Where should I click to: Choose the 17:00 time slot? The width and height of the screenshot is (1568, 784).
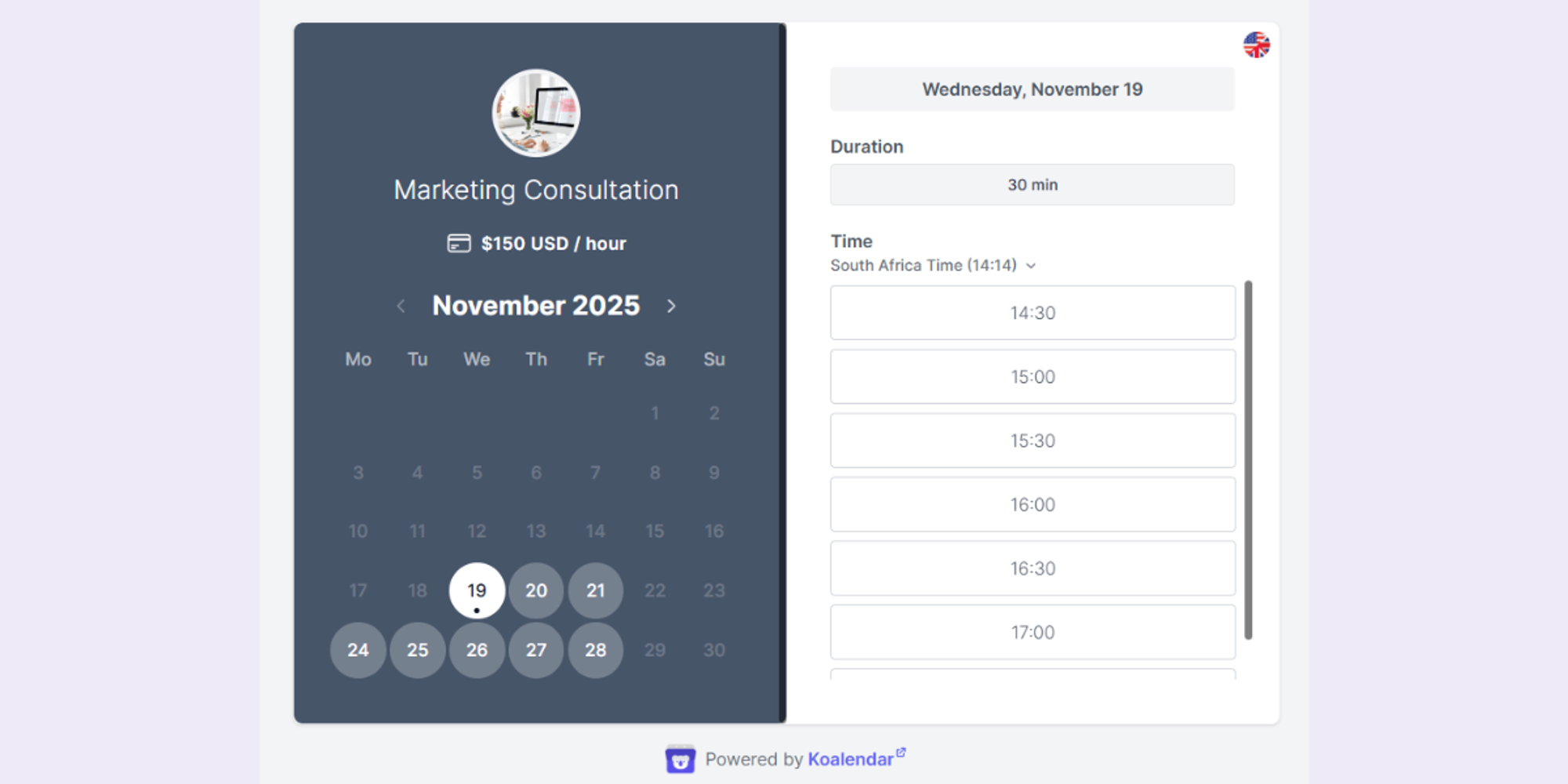pyautogui.click(x=1032, y=632)
